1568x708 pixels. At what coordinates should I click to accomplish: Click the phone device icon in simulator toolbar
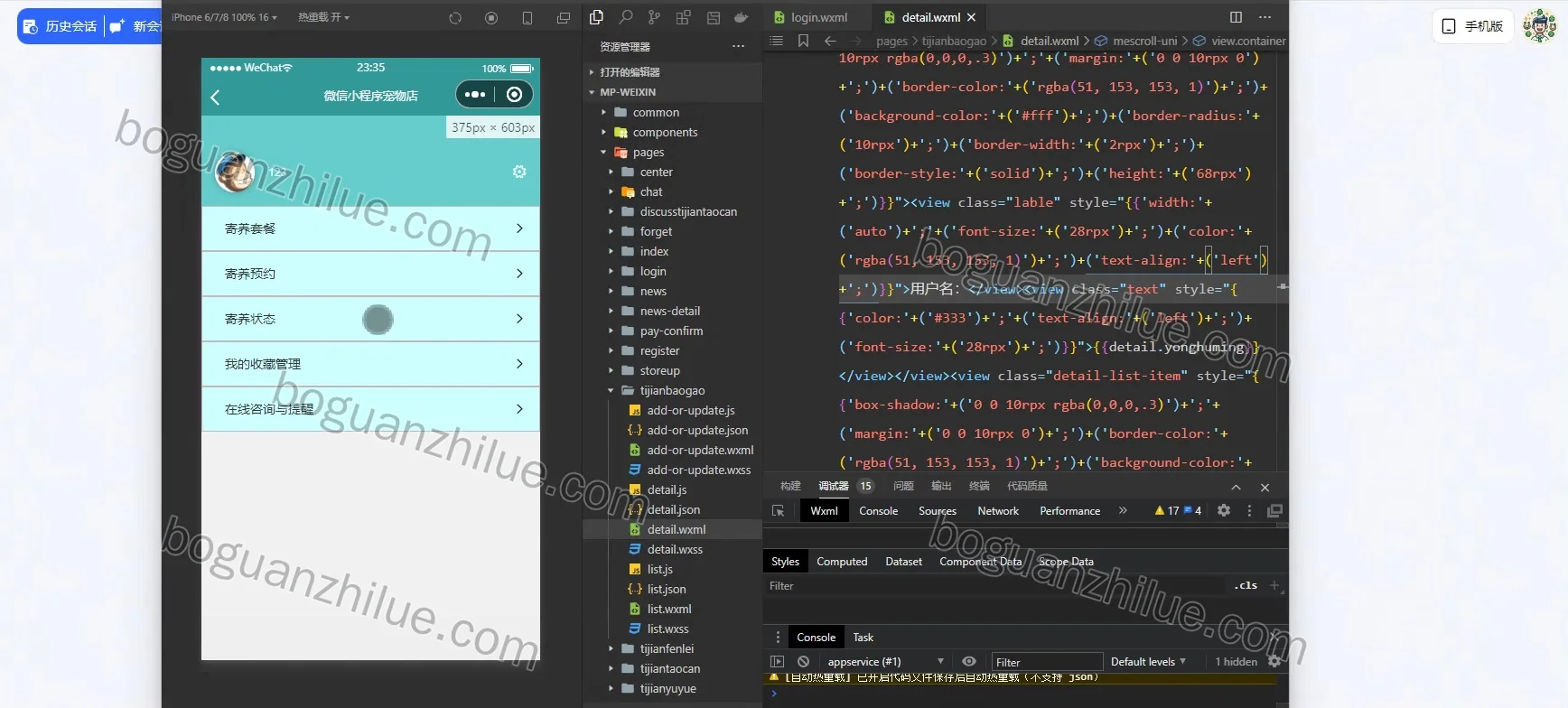(527, 18)
